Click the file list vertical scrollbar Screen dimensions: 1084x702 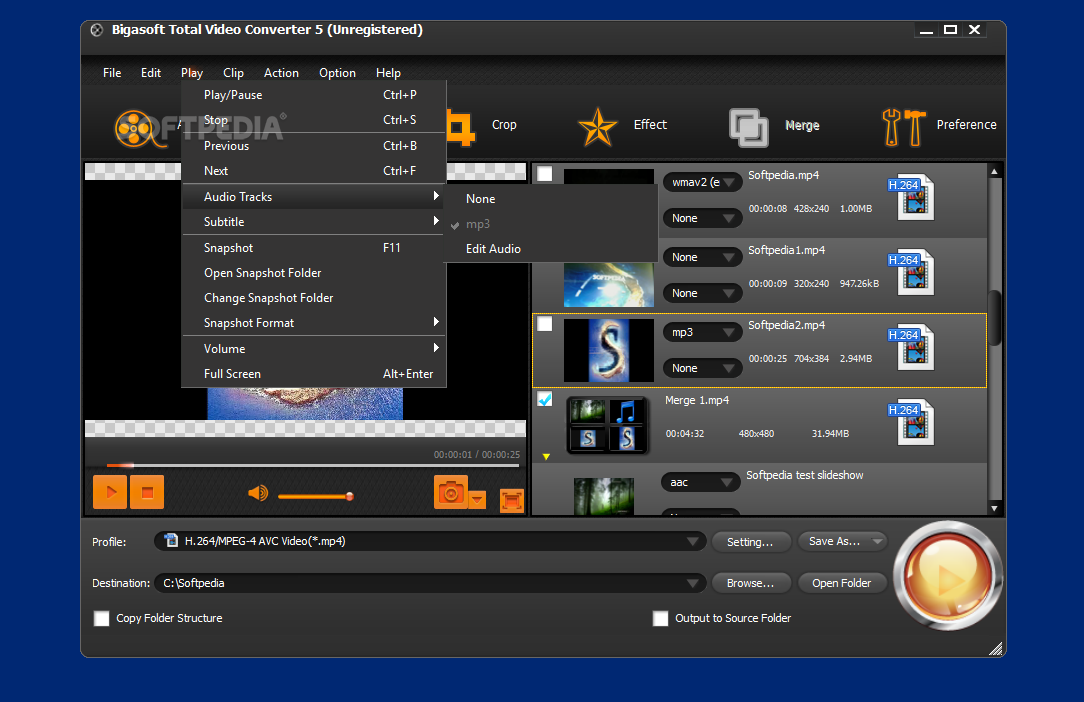pyautogui.click(x=995, y=318)
